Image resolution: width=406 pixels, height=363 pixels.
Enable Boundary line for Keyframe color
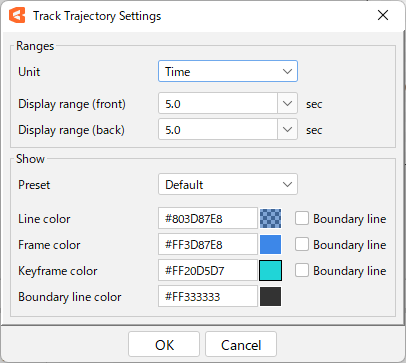tap(302, 270)
